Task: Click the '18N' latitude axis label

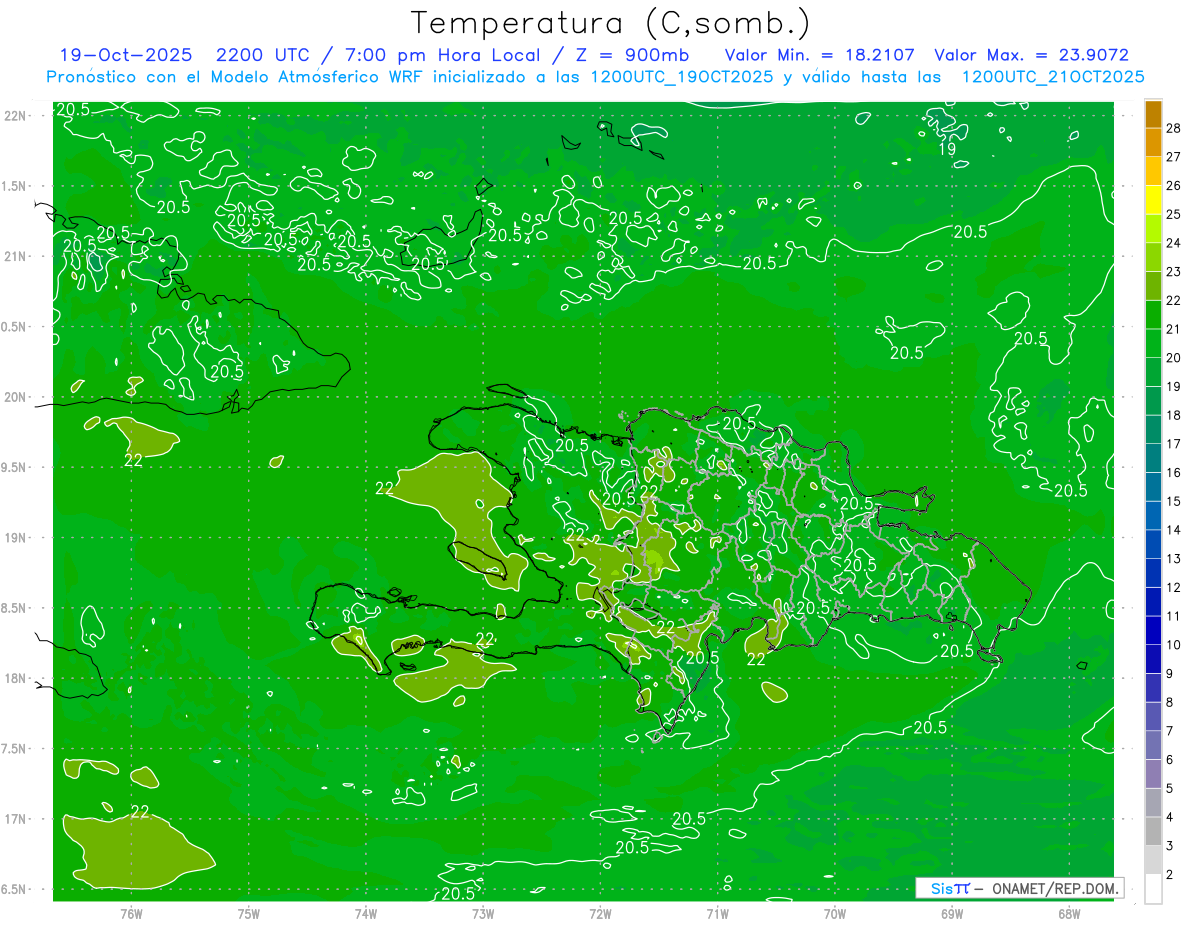Action: [x=14, y=678]
